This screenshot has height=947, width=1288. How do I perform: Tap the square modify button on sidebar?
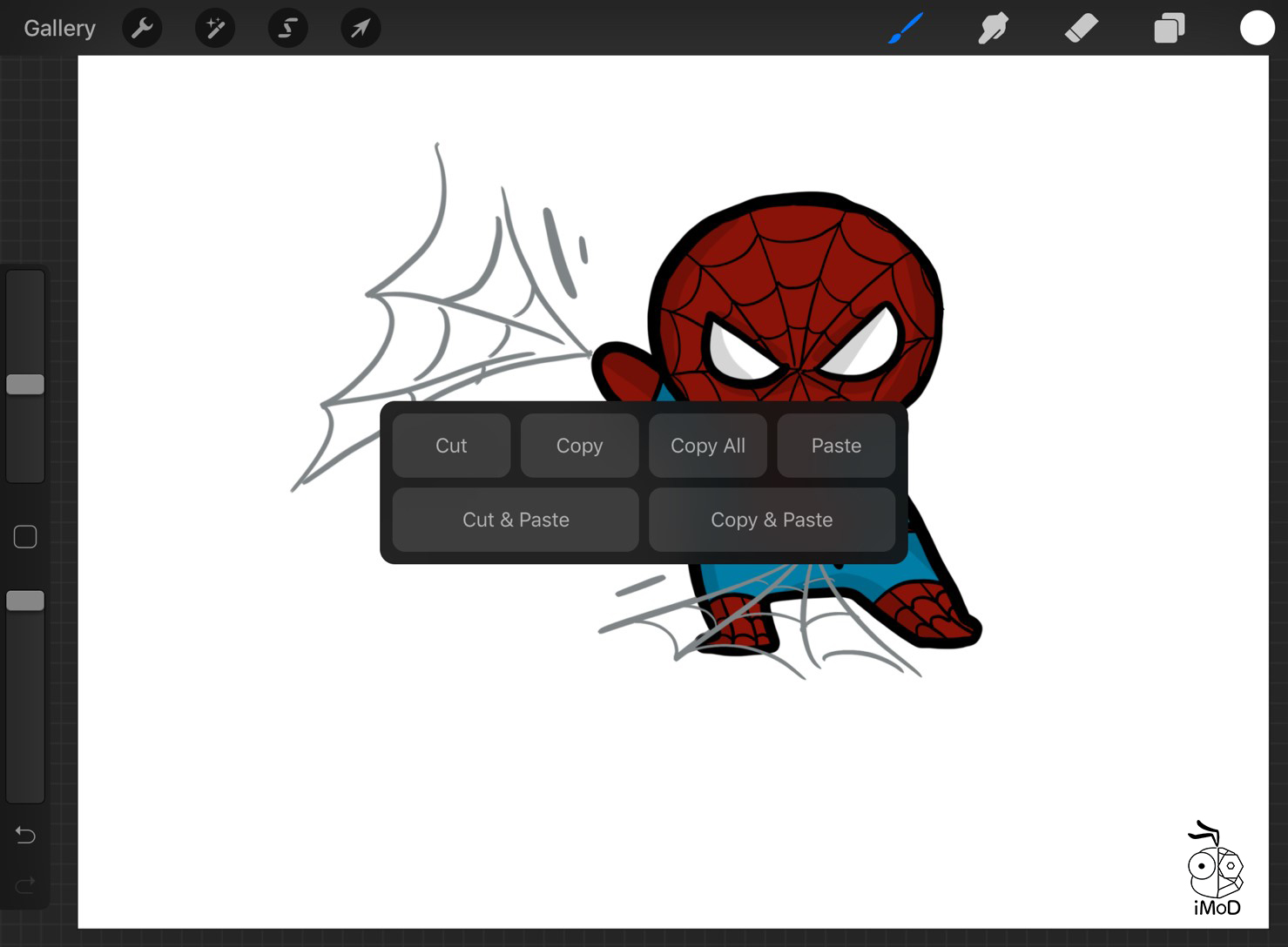tap(25, 537)
